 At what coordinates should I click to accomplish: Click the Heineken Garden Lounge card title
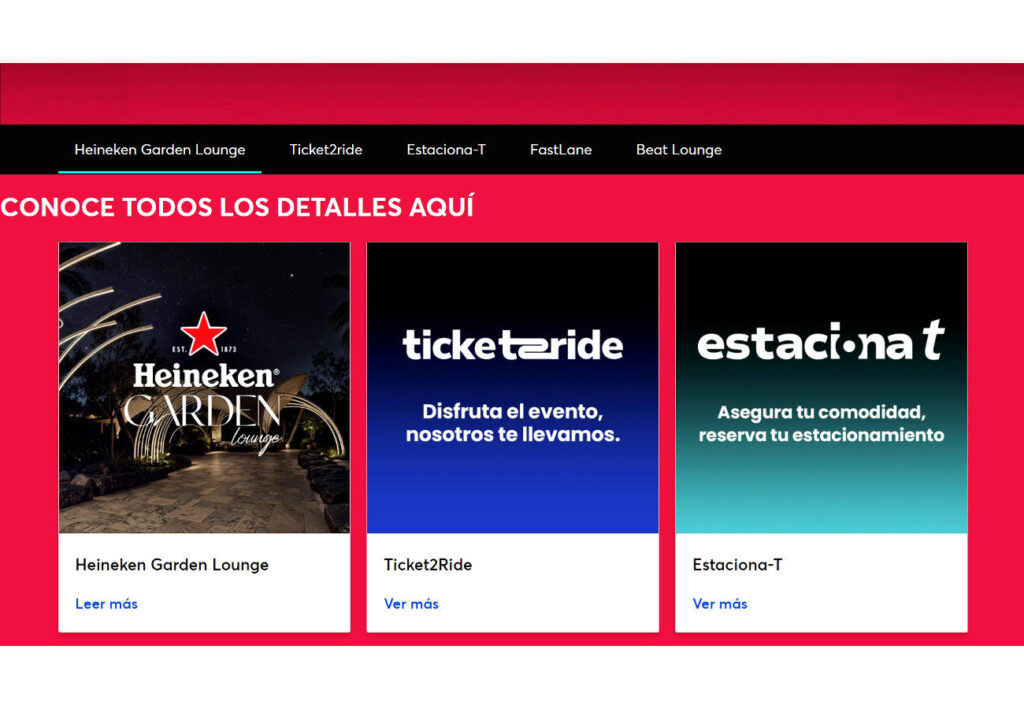(172, 565)
